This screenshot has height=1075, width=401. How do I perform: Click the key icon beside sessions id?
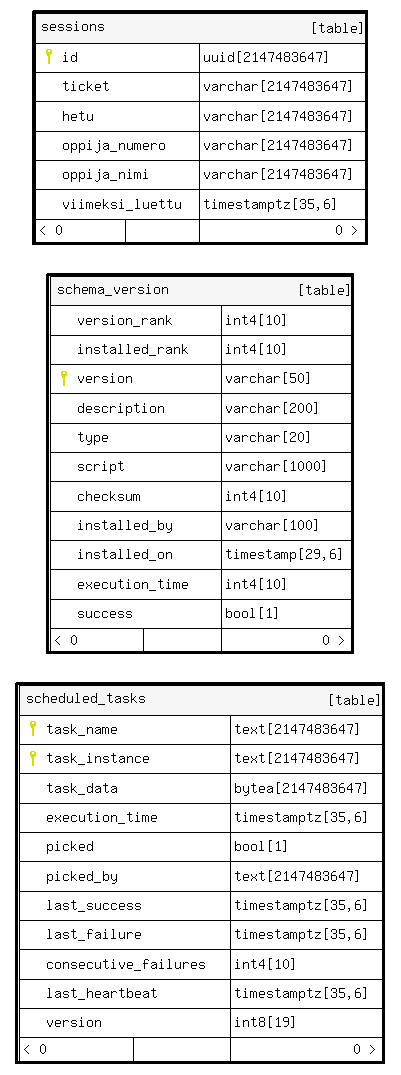(49, 57)
